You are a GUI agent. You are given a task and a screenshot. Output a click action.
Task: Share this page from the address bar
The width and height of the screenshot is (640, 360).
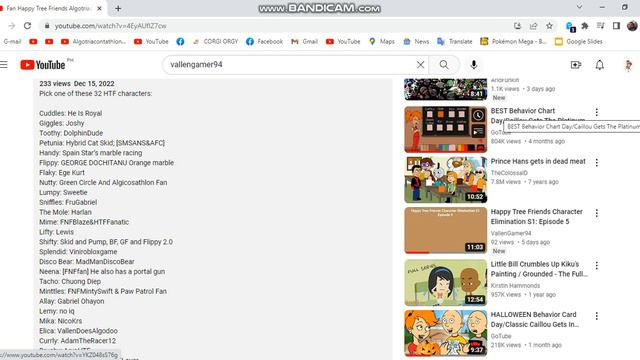[x=533, y=26]
